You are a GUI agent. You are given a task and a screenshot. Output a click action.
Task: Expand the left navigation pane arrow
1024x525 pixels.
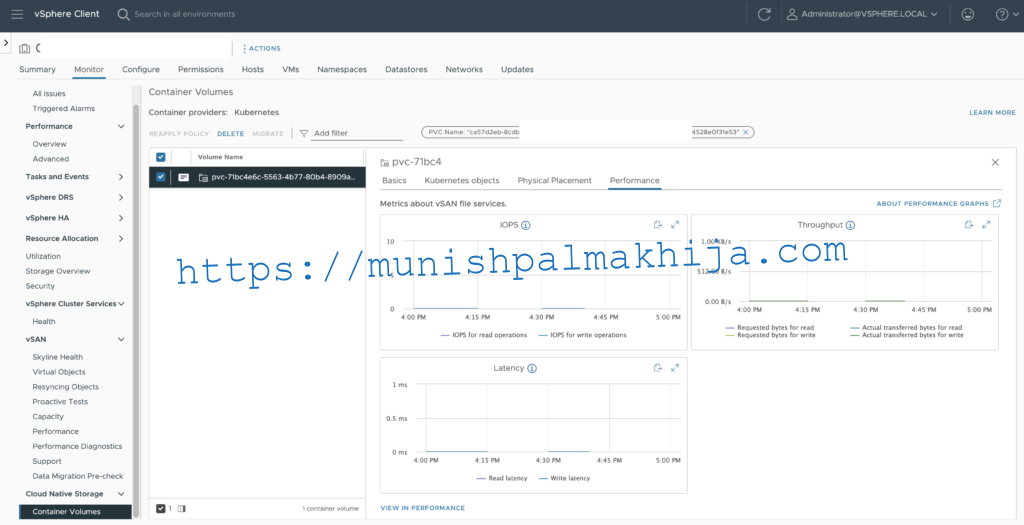pyautogui.click(x=6, y=42)
